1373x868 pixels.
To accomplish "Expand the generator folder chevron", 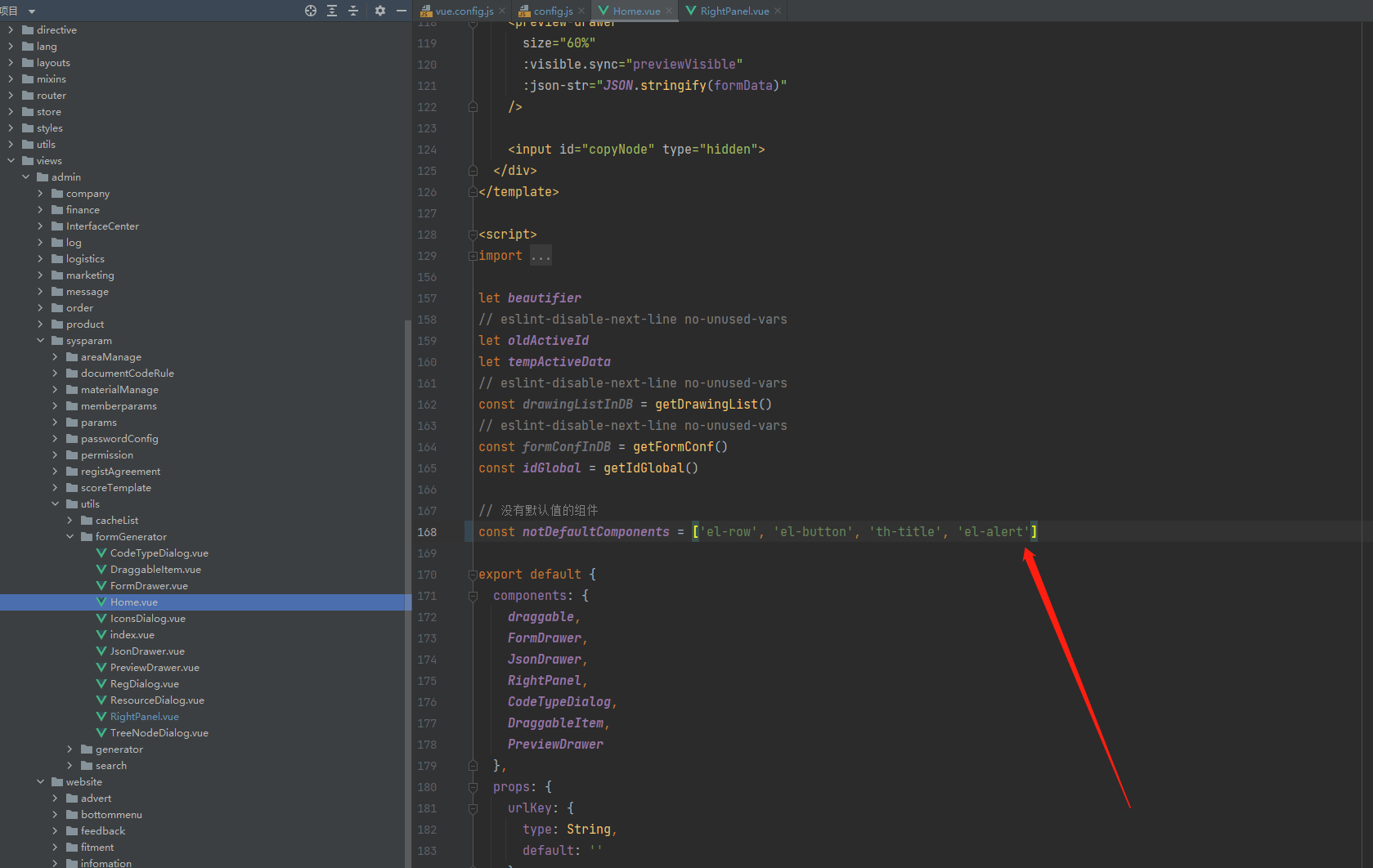I will [70, 749].
